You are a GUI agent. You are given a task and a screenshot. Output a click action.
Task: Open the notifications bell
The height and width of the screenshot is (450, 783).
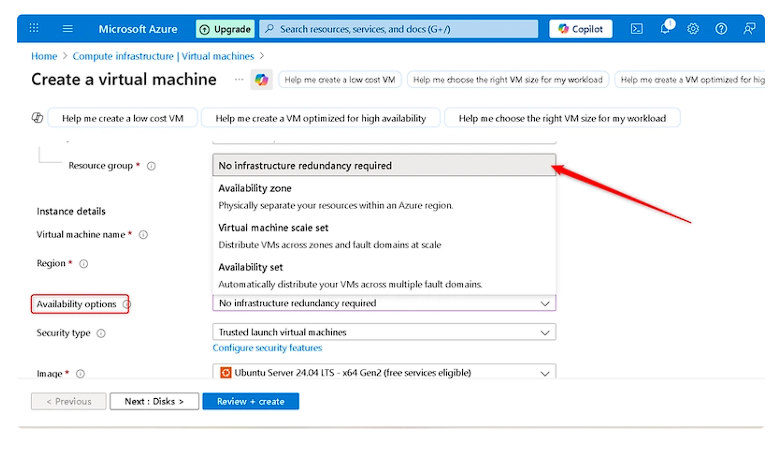click(x=666, y=28)
